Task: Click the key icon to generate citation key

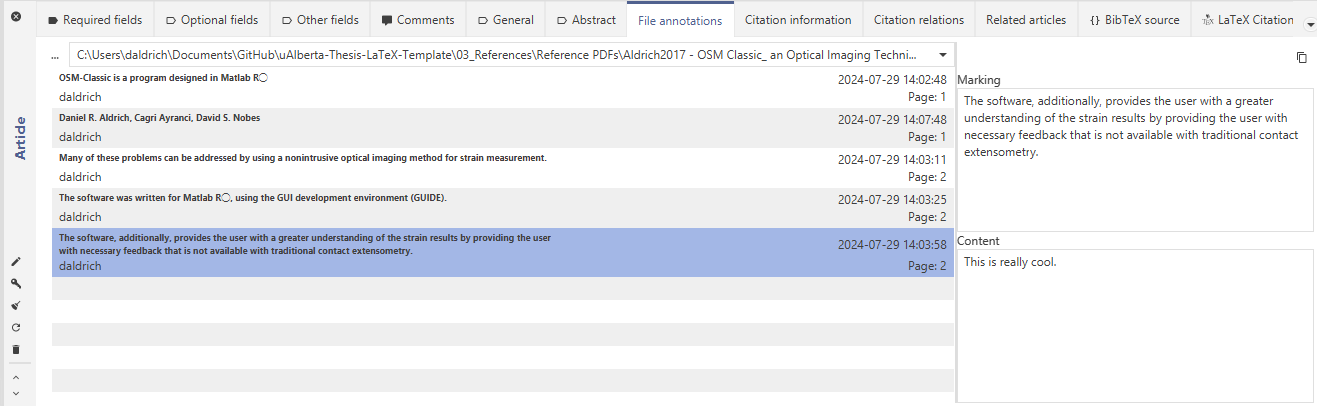Action: 15,284
